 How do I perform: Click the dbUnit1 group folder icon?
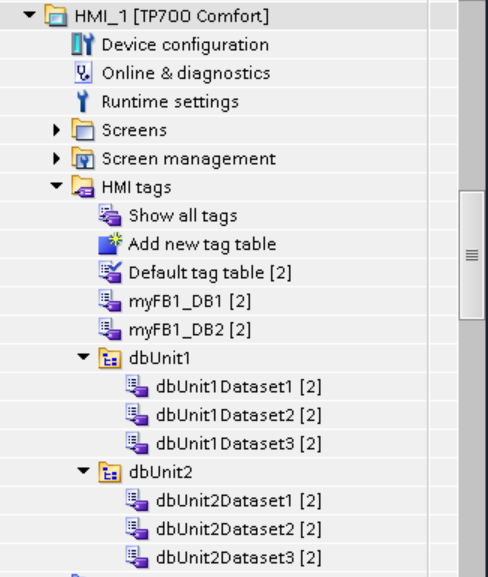pos(110,358)
